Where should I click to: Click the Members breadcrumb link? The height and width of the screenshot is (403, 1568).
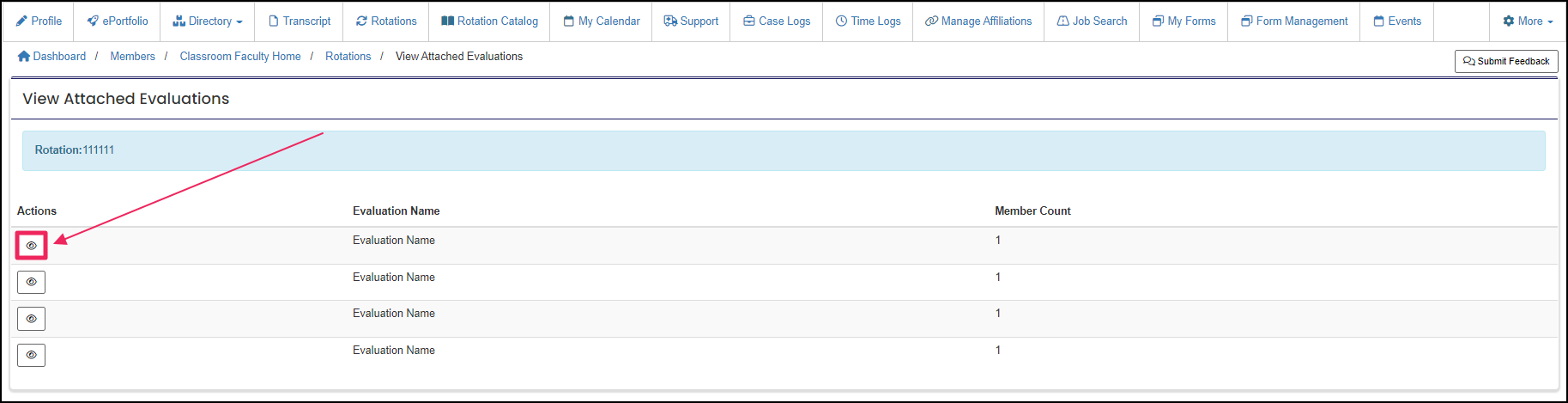tap(132, 56)
